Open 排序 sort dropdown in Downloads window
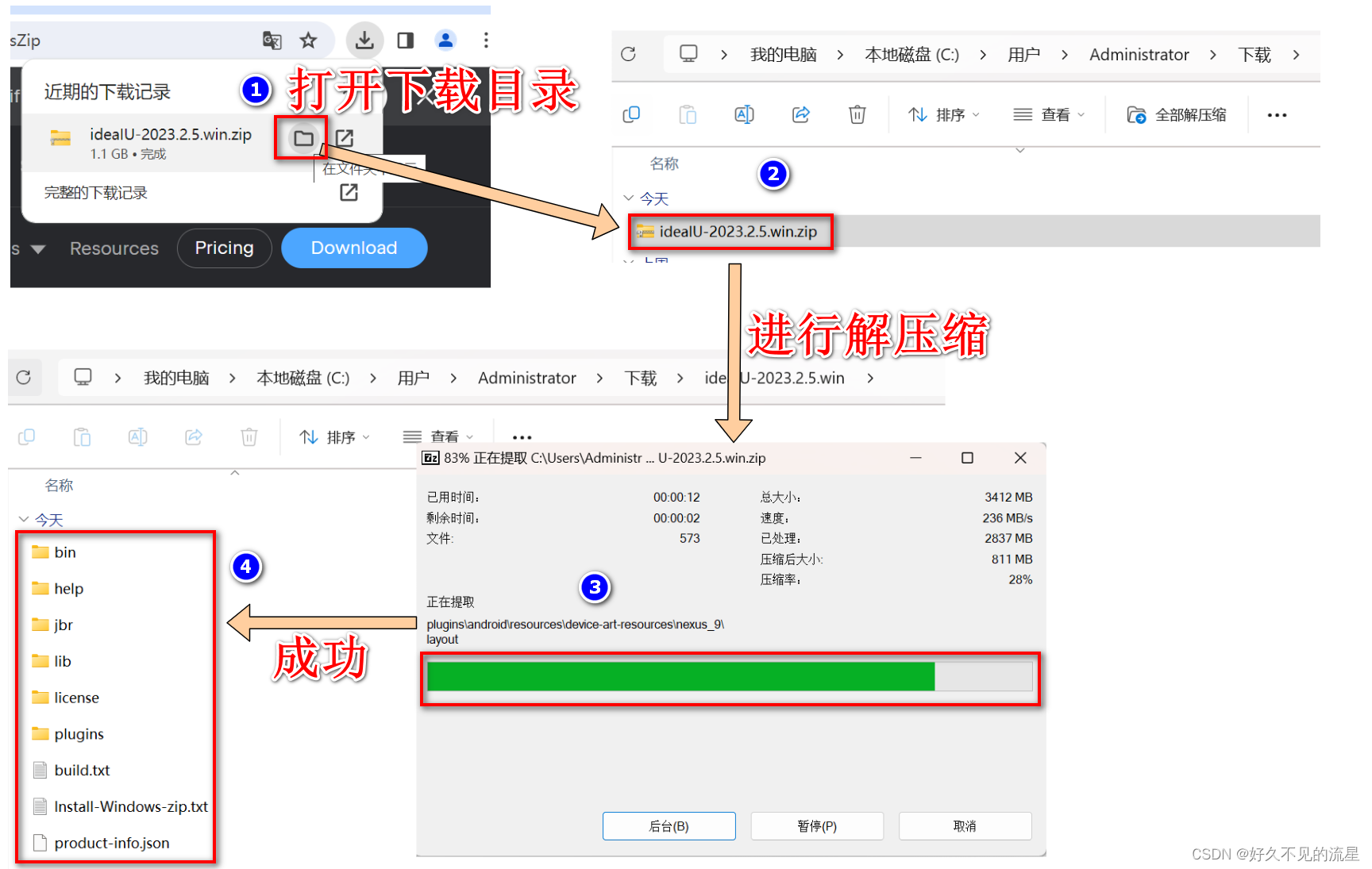This screenshot has width=1372, height=869. pyautogui.click(x=943, y=115)
